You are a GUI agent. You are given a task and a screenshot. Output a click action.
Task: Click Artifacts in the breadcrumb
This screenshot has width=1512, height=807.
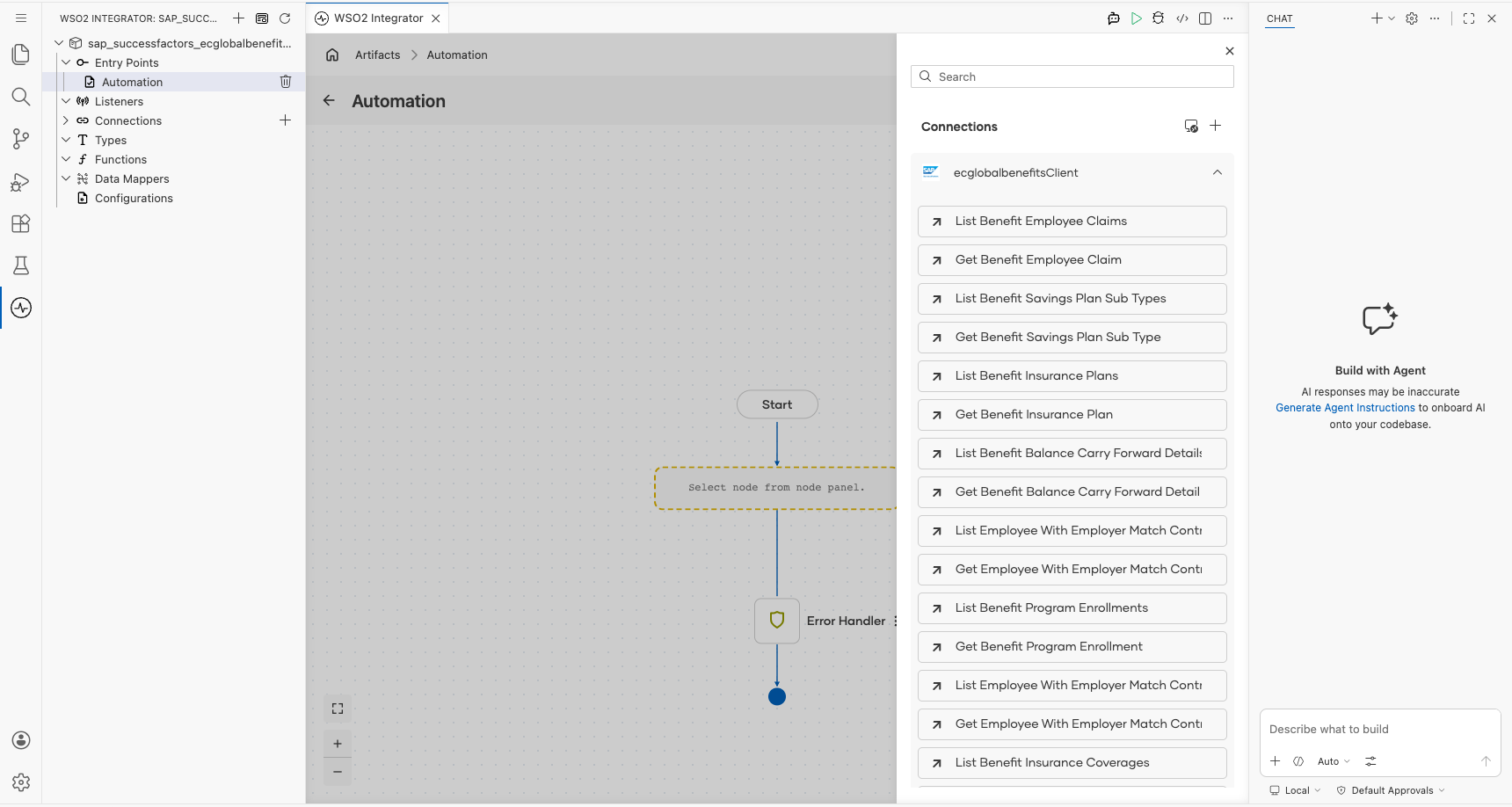point(377,55)
